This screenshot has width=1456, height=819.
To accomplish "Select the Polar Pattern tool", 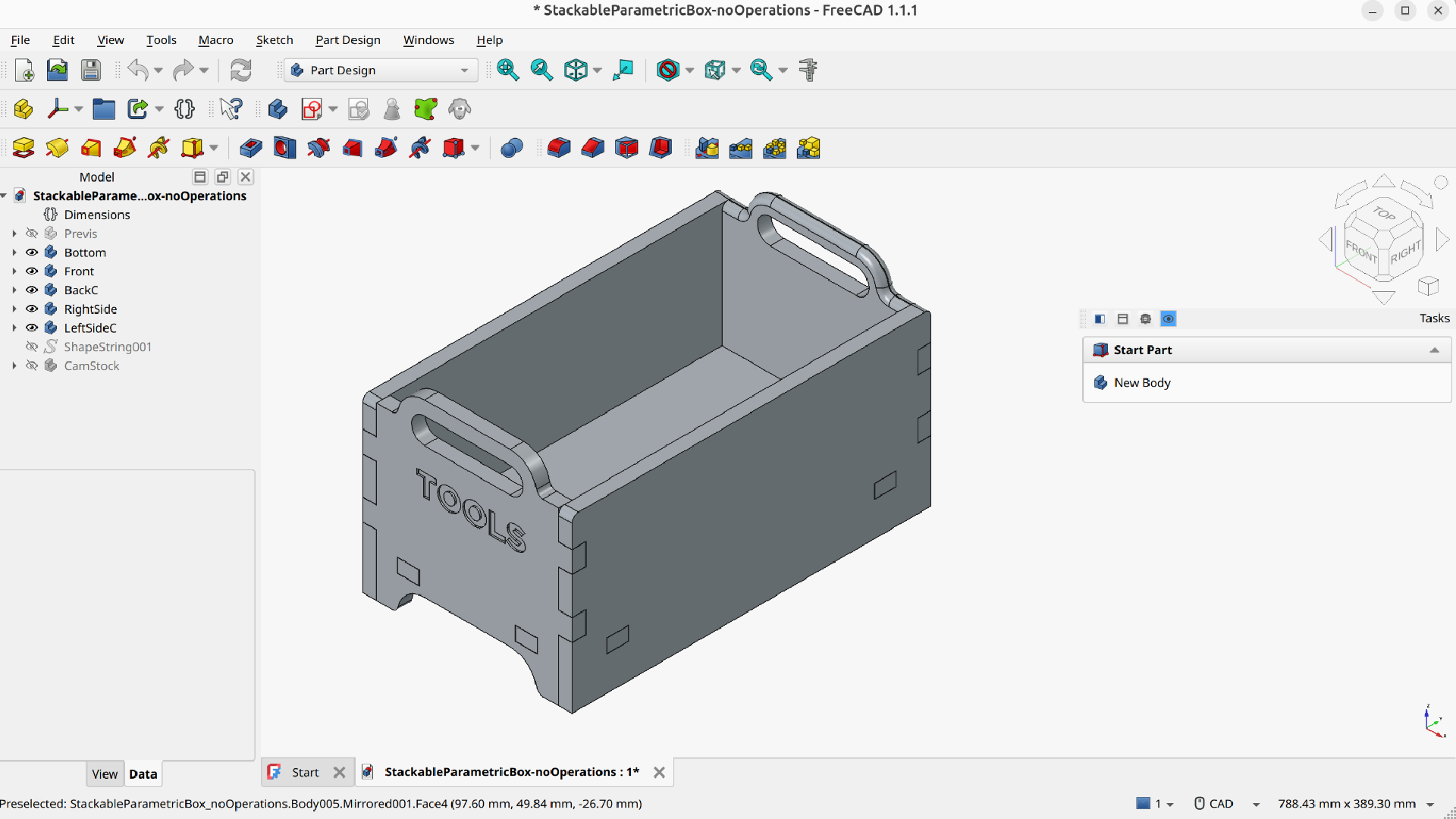I will point(774,148).
